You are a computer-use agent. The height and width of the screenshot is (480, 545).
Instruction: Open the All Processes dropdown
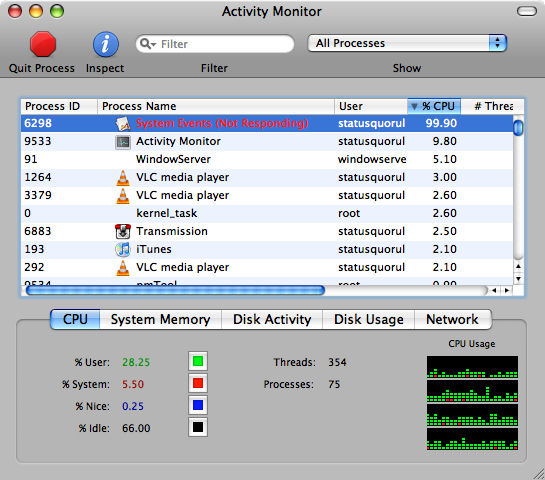[x=407, y=43]
